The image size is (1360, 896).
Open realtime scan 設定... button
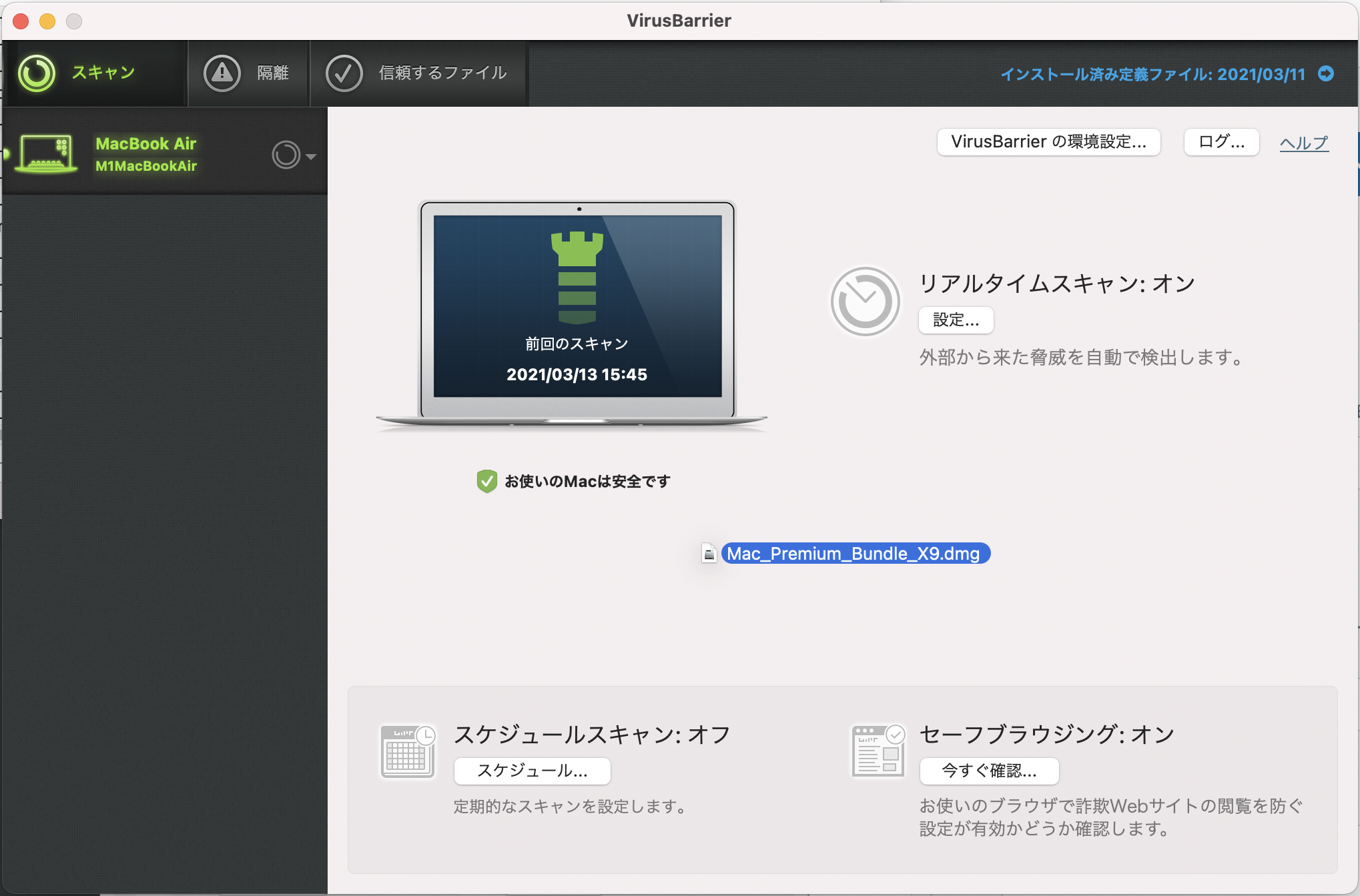click(956, 320)
